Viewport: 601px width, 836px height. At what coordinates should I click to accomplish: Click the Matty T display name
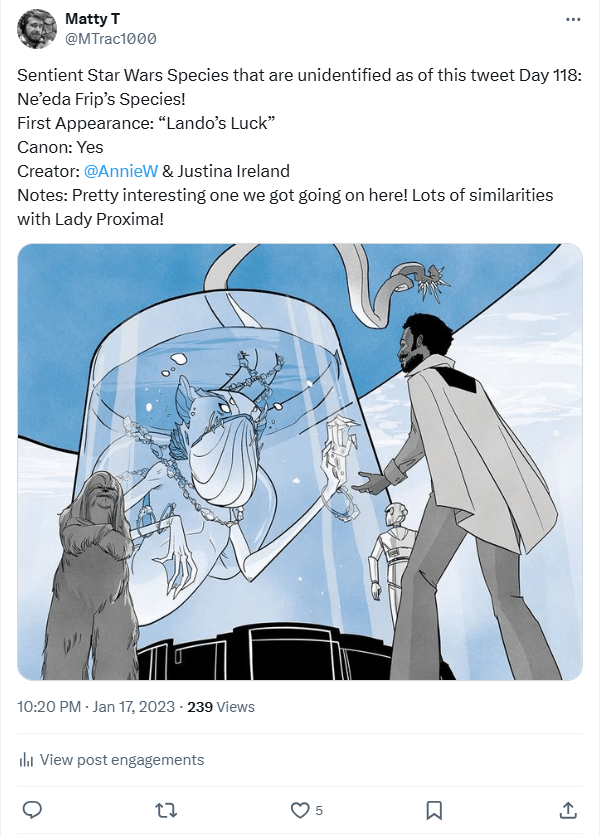tap(92, 19)
